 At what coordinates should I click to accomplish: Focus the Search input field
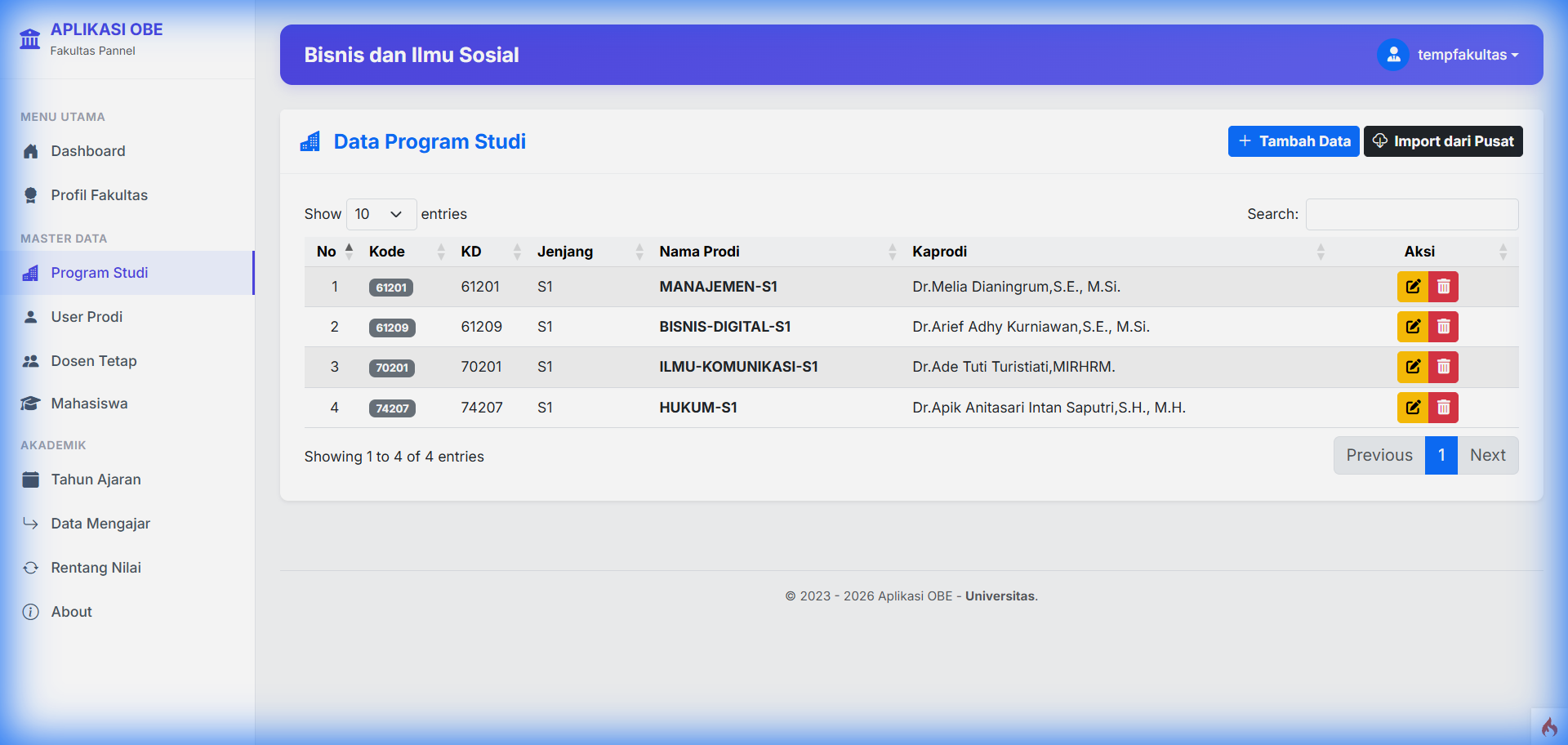(x=1411, y=214)
